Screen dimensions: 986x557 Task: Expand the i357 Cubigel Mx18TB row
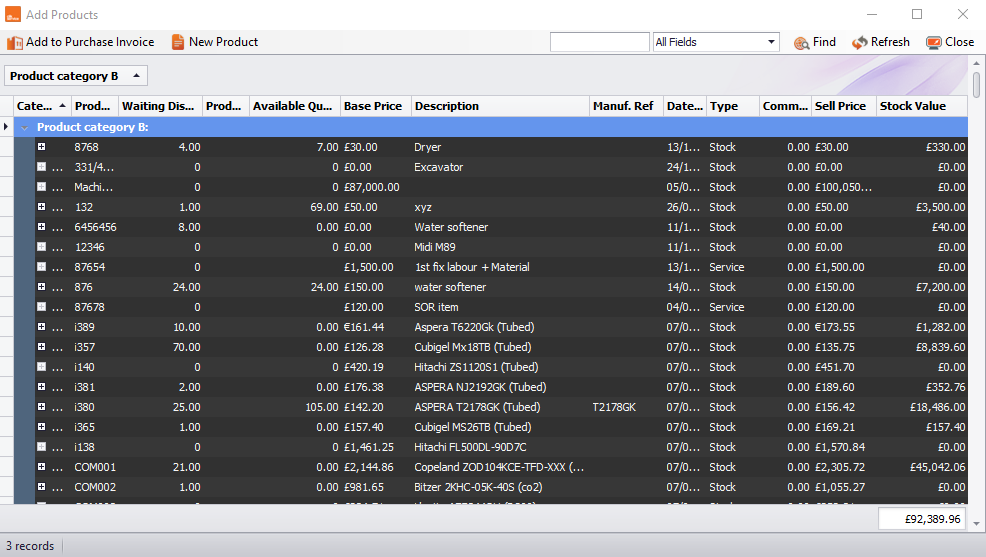point(42,347)
